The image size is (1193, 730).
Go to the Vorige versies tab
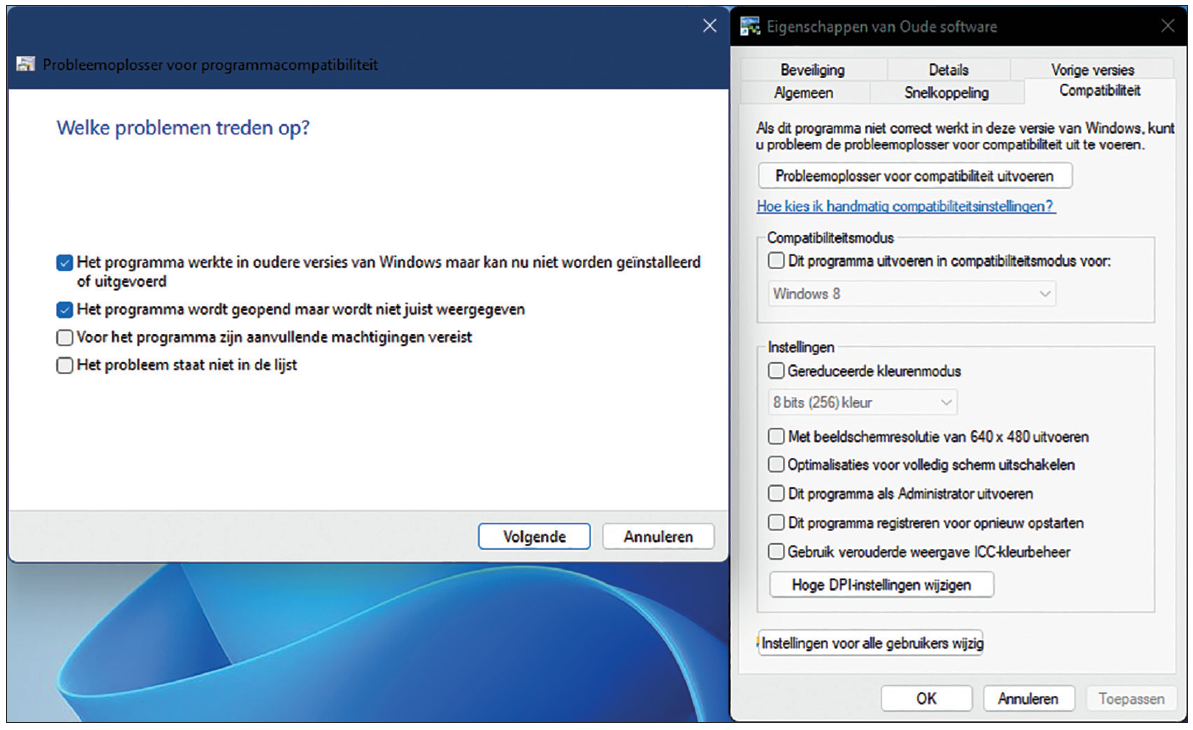click(x=1093, y=70)
